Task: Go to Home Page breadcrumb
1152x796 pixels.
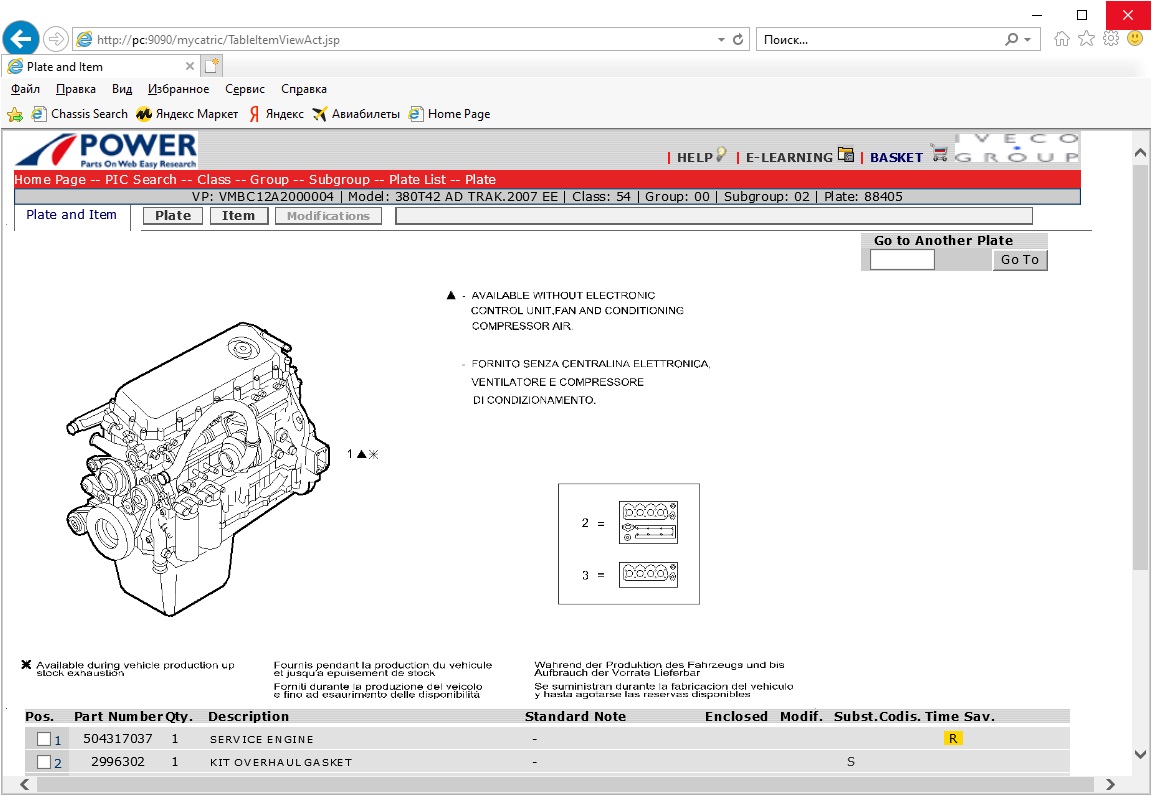Action: point(50,179)
